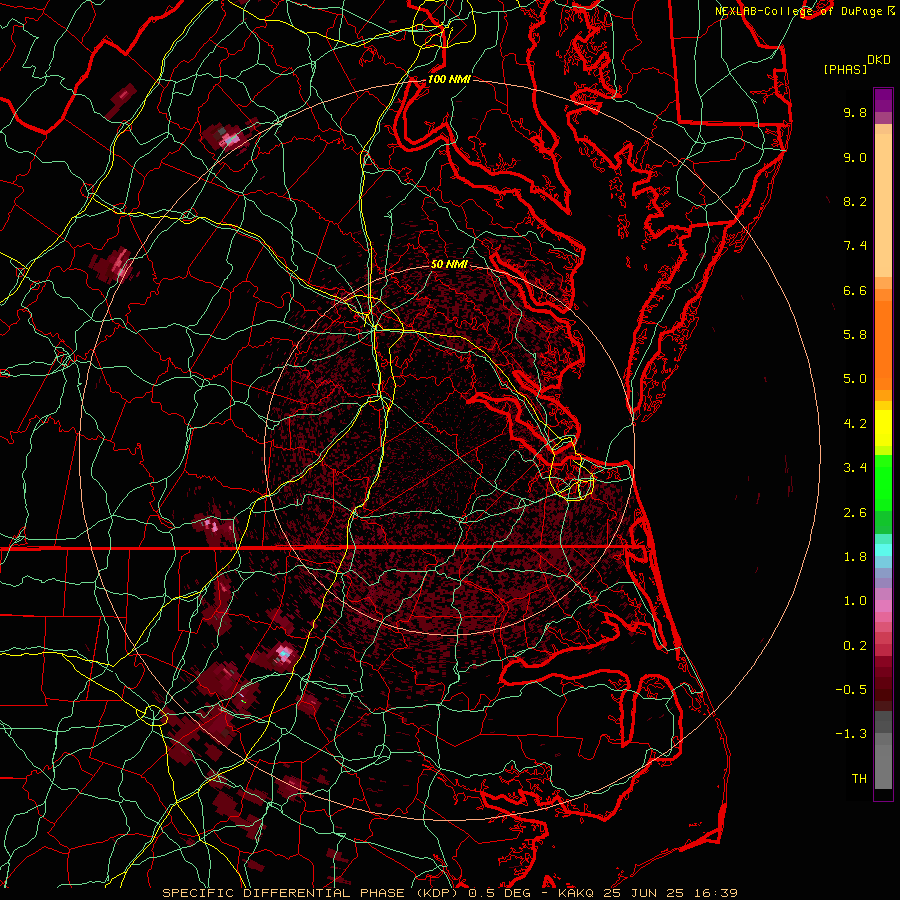Click the 5.8 color scale value
This screenshot has height=900, width=900.
pyautogui.click(x=855, y=335)
